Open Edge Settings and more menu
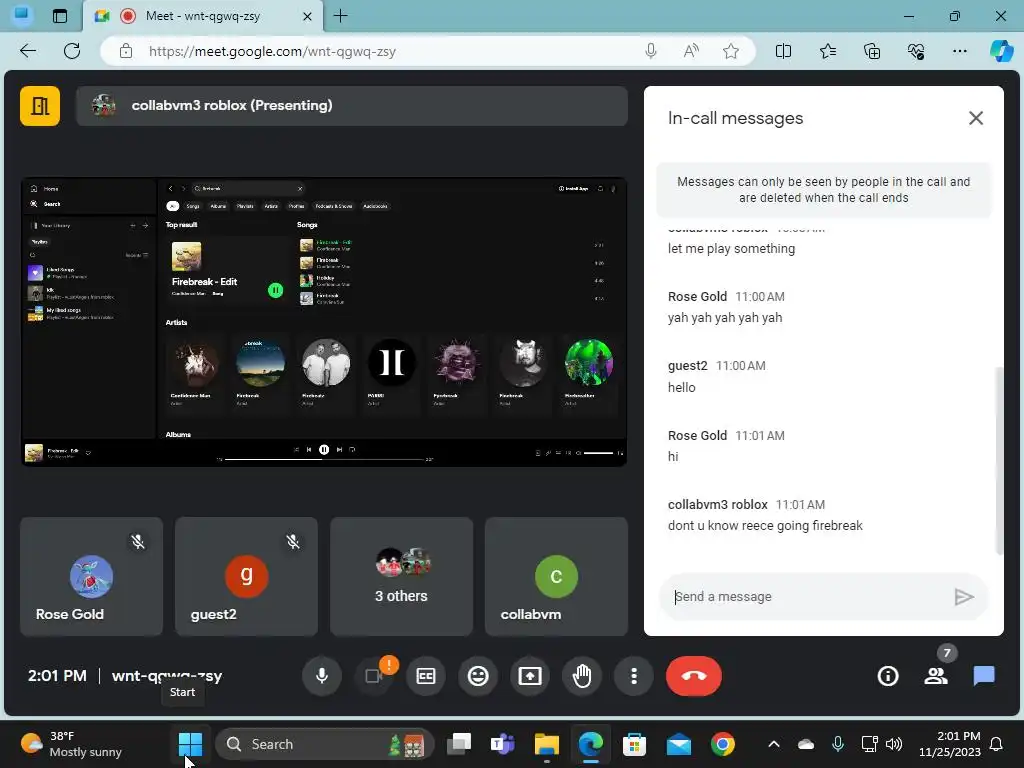The height and width of the screenshot is (768, 1024). (x=959, y=52)
